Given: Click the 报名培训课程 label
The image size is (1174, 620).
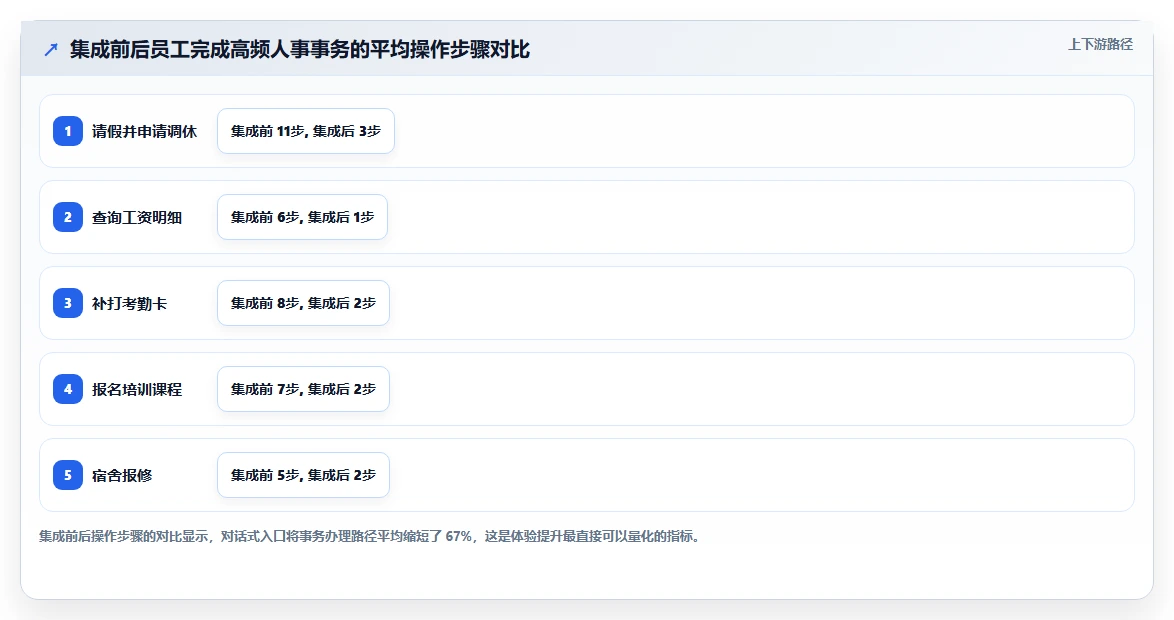Looking at the screenshot, I should 137,390.
